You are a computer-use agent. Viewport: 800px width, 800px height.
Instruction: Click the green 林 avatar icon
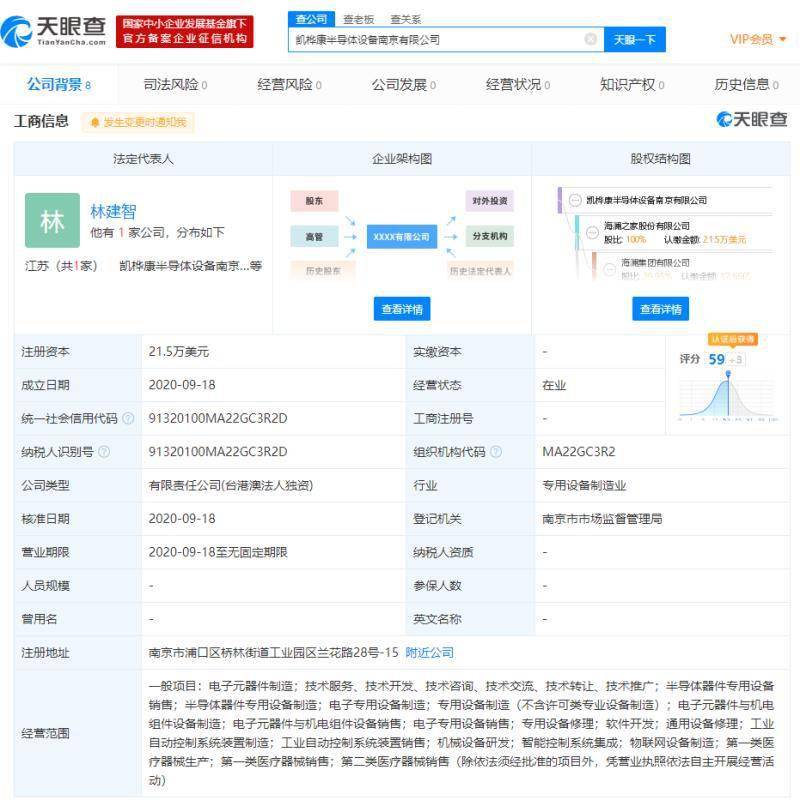click(53, 220)
